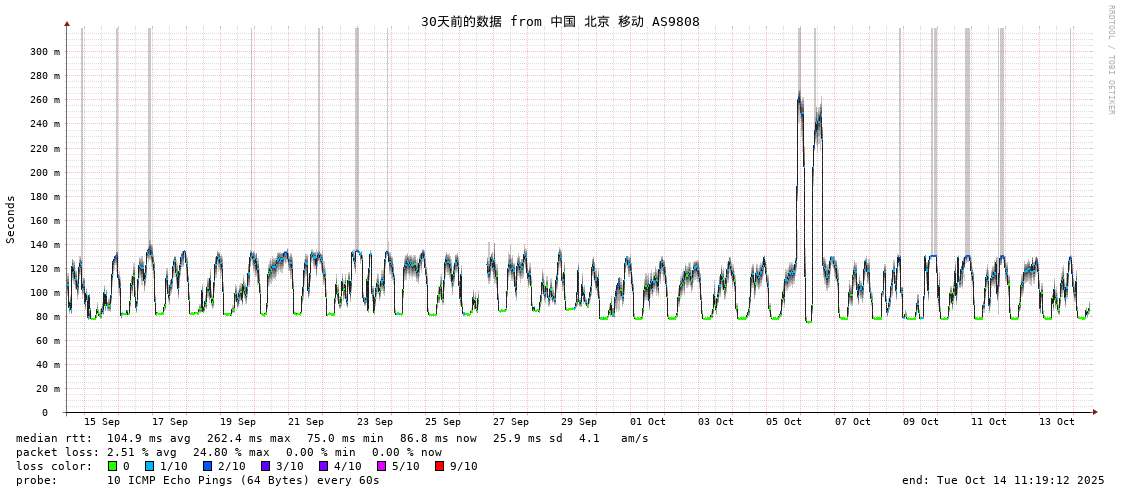Click the median rtt statistics line
This screenshot has height=494, width=1121.
coord(332,438)
